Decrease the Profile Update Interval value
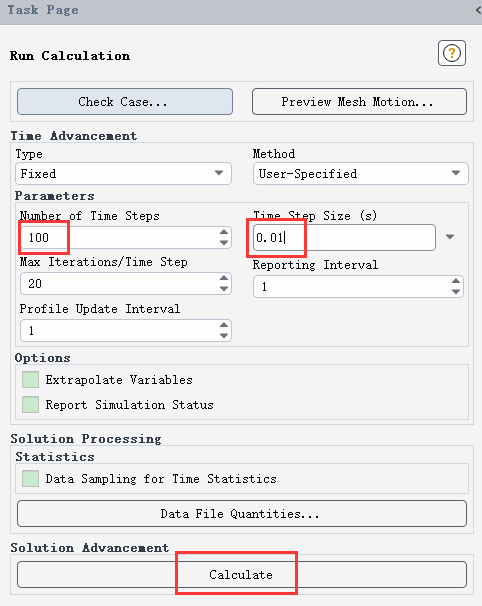The height and width of the screenshot is (606, 482). (223, 335)
